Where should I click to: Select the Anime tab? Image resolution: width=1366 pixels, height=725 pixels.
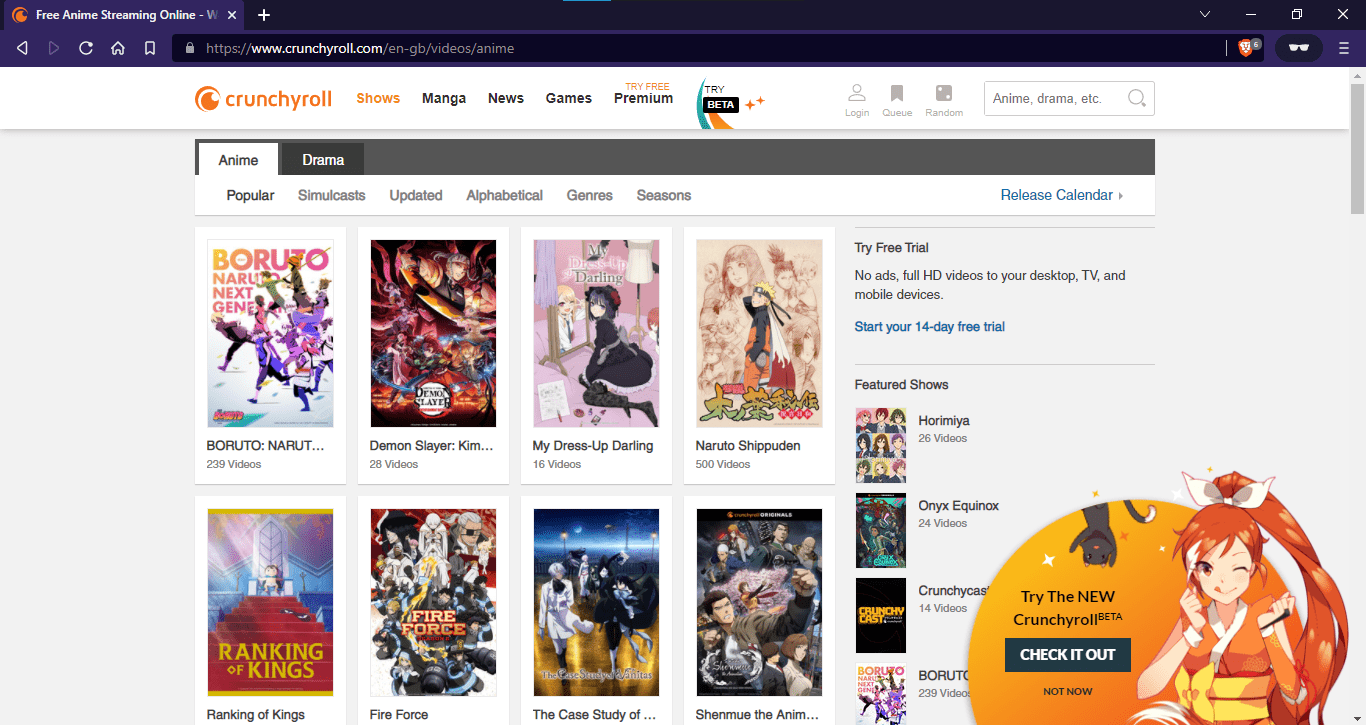point(238,160)
